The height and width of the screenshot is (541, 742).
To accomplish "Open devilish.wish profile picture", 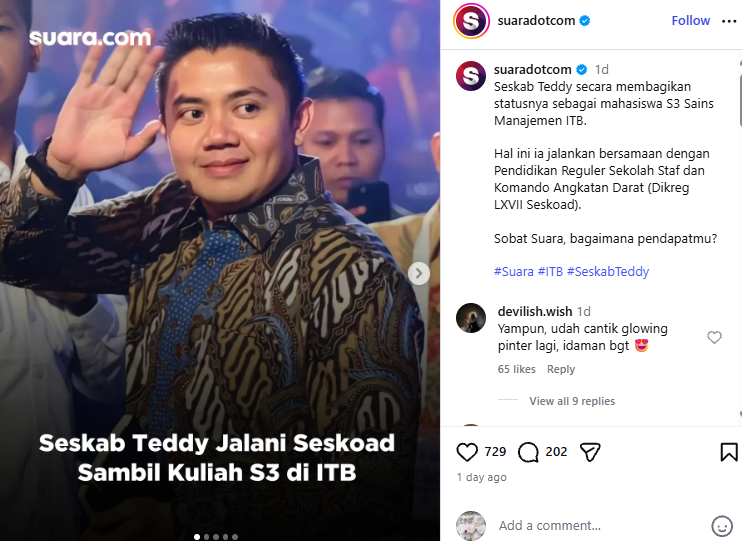I will [x=471, y=318].
